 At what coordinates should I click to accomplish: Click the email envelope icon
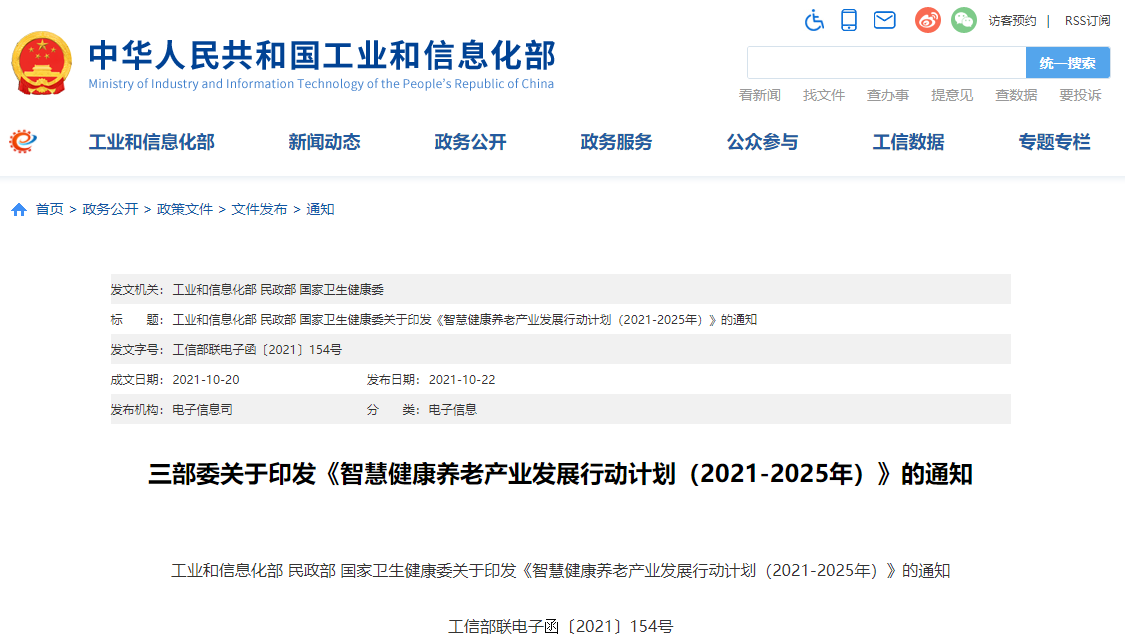pyautogui.click(x=885, y=20)
